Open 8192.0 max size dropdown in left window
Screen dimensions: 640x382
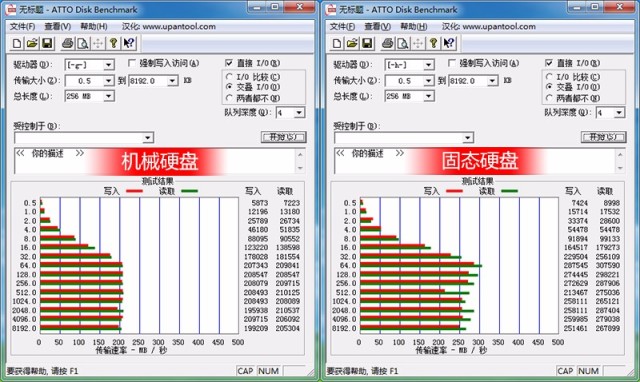[x=173, y=81]
